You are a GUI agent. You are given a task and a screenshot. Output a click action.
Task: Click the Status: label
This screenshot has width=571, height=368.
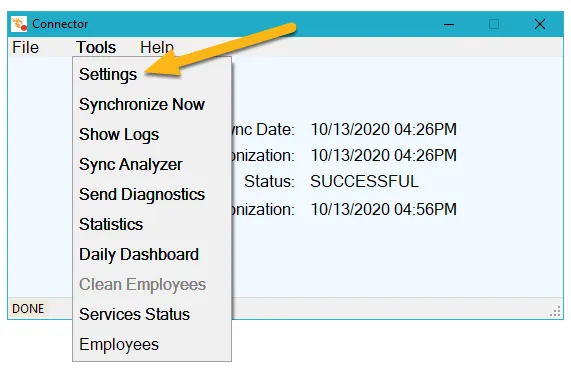[x=269, y=181]
